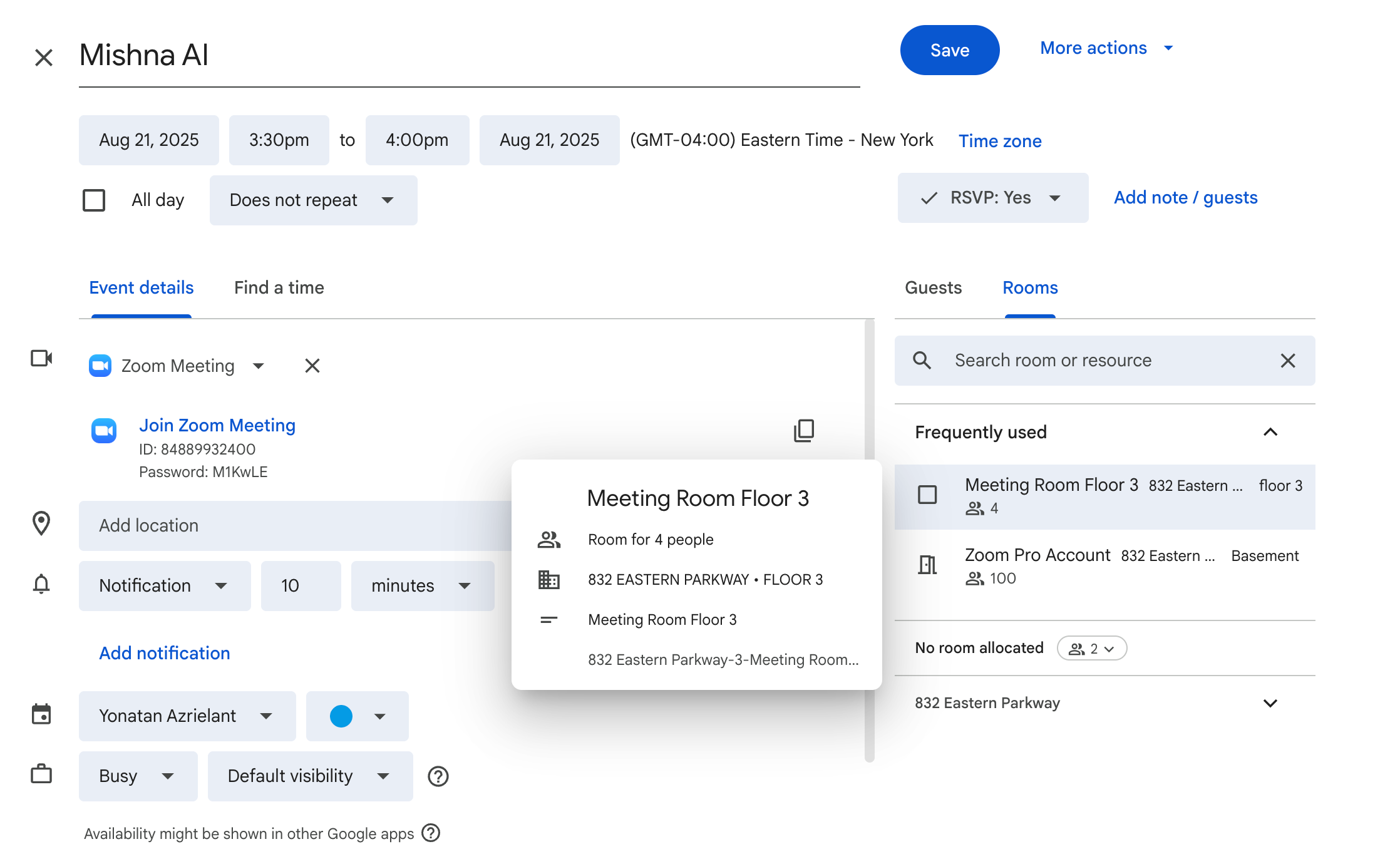Viewport: 1400px width, 864px height.
Task: Open the minutes unit dropdown
Action: (423, 586)
